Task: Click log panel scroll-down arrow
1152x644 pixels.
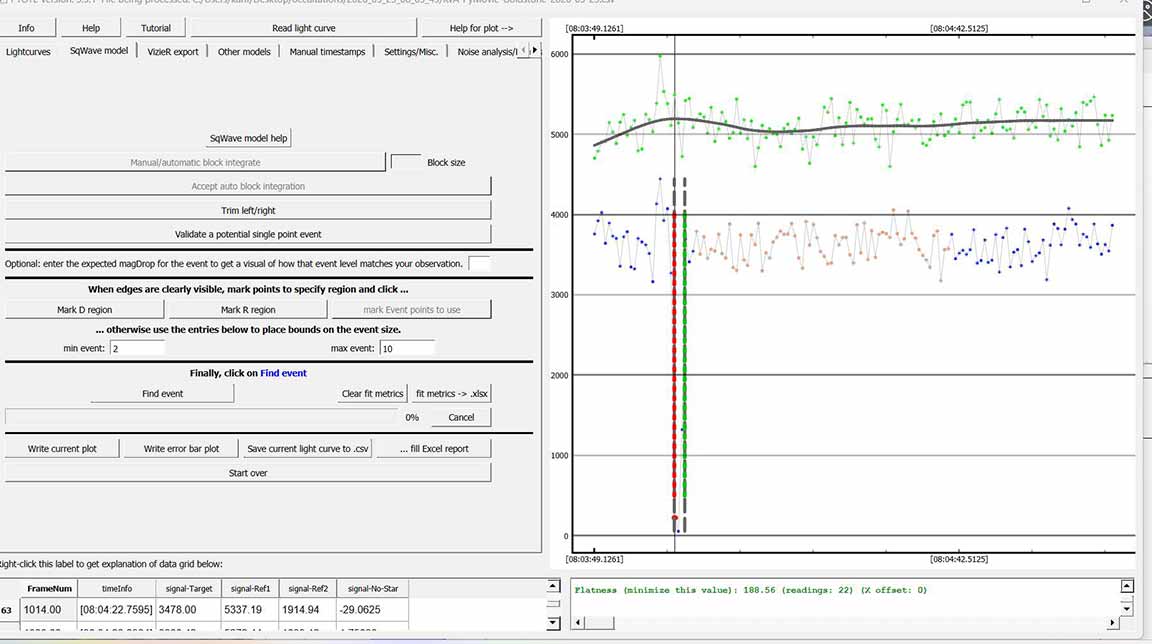Action: coord(1126,609)
